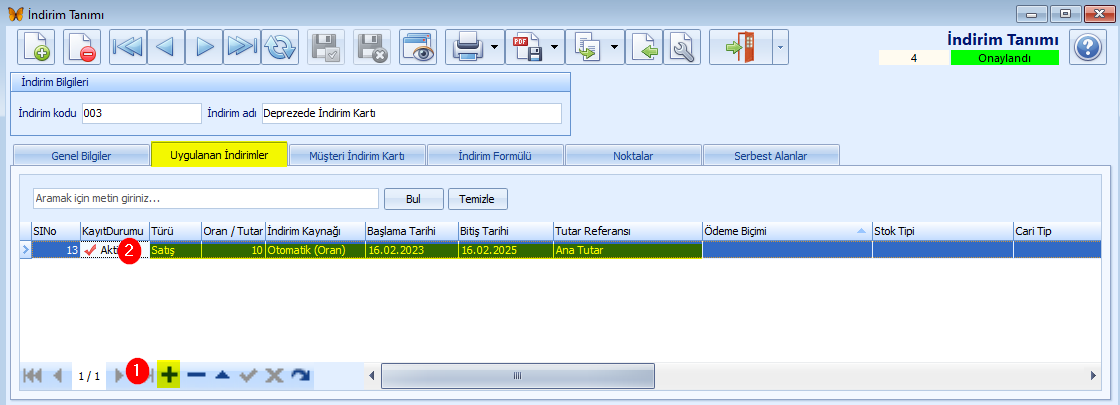
Task: Expand the copy documents dropdown arrow
Action: click(614, 48)
